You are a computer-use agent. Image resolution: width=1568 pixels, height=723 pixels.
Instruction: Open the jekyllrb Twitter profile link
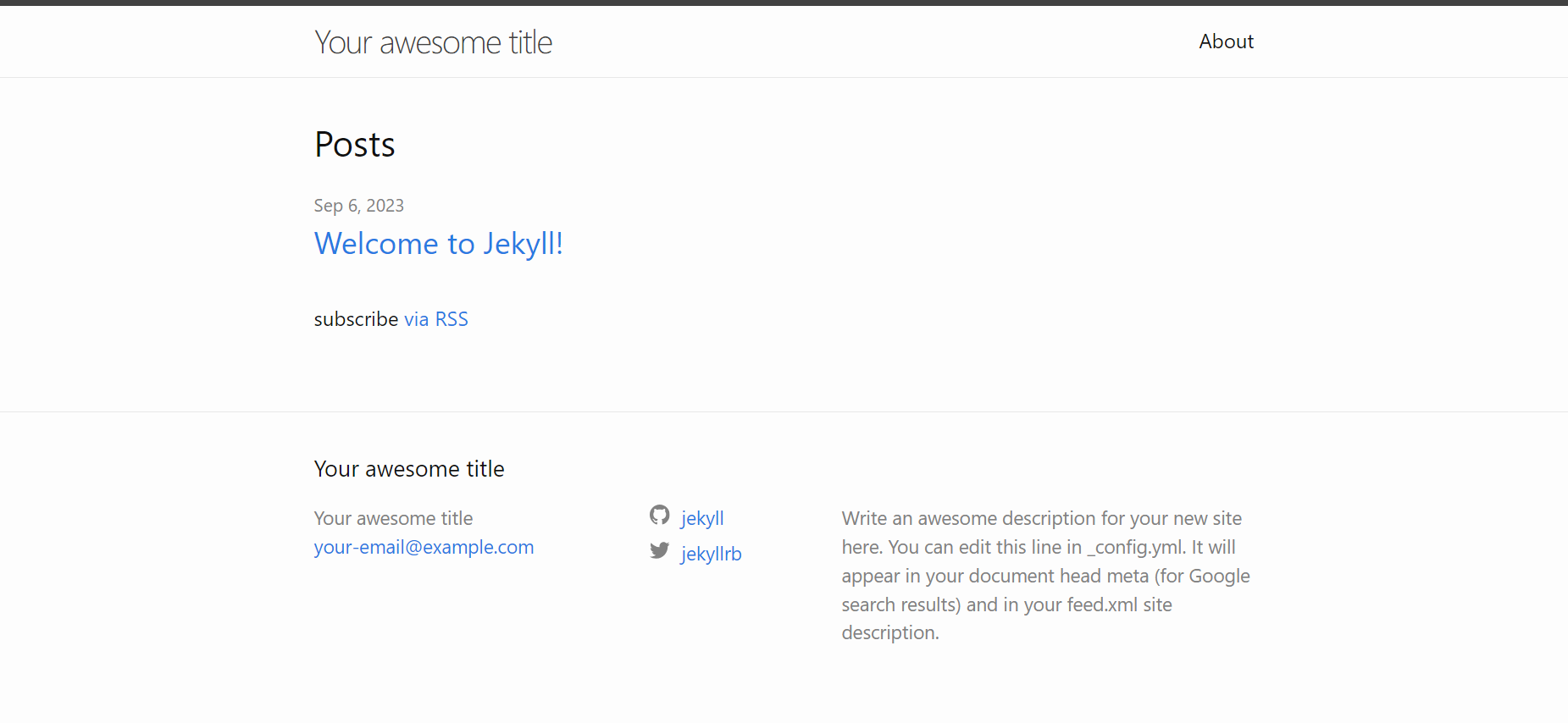click(x=711, y=554)
